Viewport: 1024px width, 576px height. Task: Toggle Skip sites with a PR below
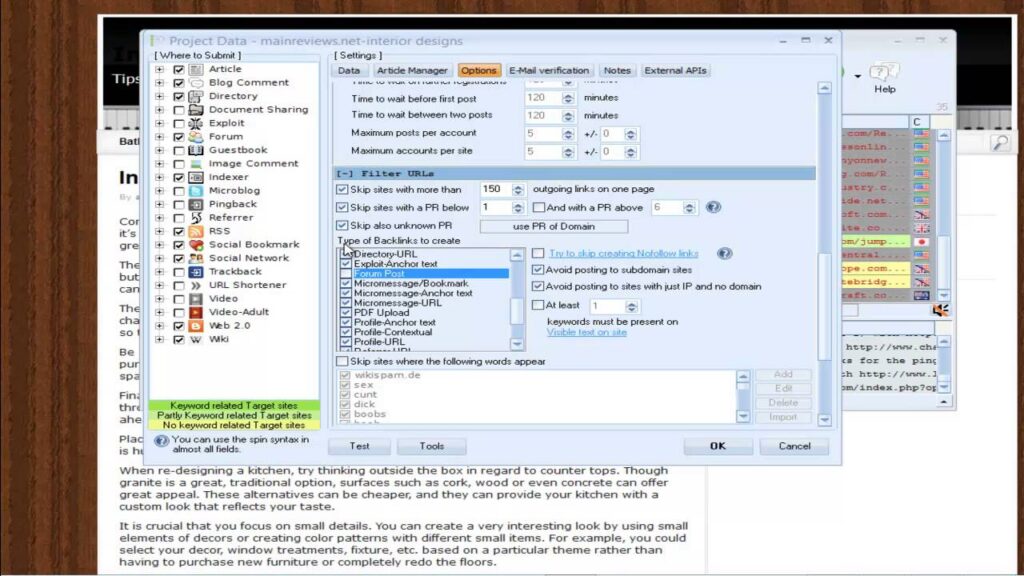[x=342, y=208]
